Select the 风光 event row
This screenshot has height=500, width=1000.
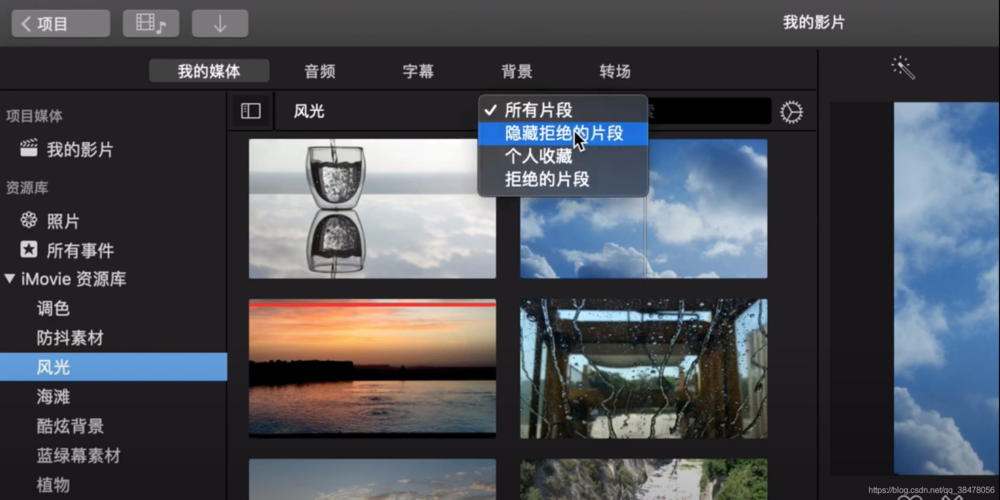[x=114, y=367]
